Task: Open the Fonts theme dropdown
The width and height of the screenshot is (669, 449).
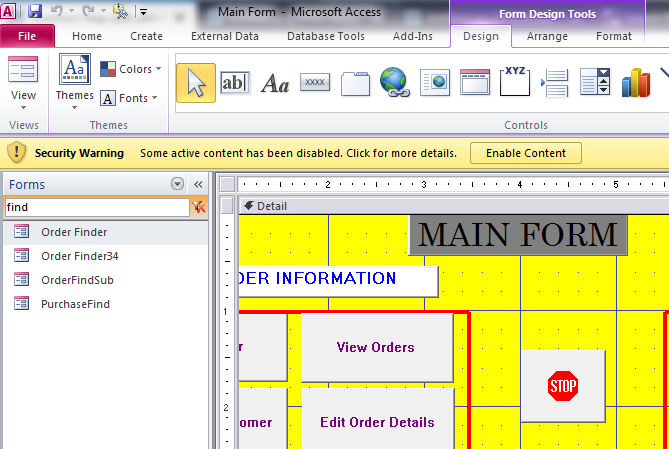Action: (129, 98)
